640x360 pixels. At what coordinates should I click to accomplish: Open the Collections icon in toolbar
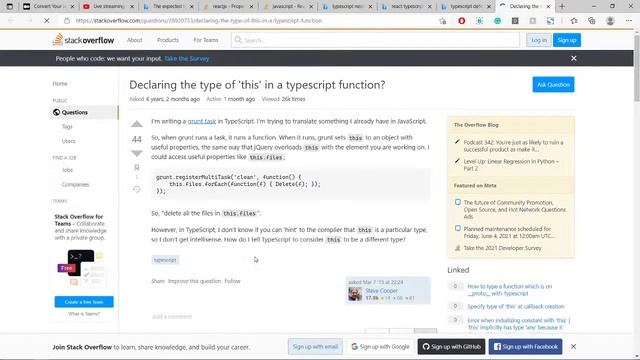click(x=592, y=20)
